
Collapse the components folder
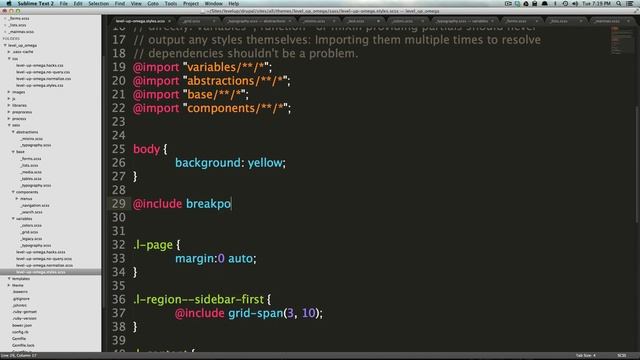click(x=13, y=192)
